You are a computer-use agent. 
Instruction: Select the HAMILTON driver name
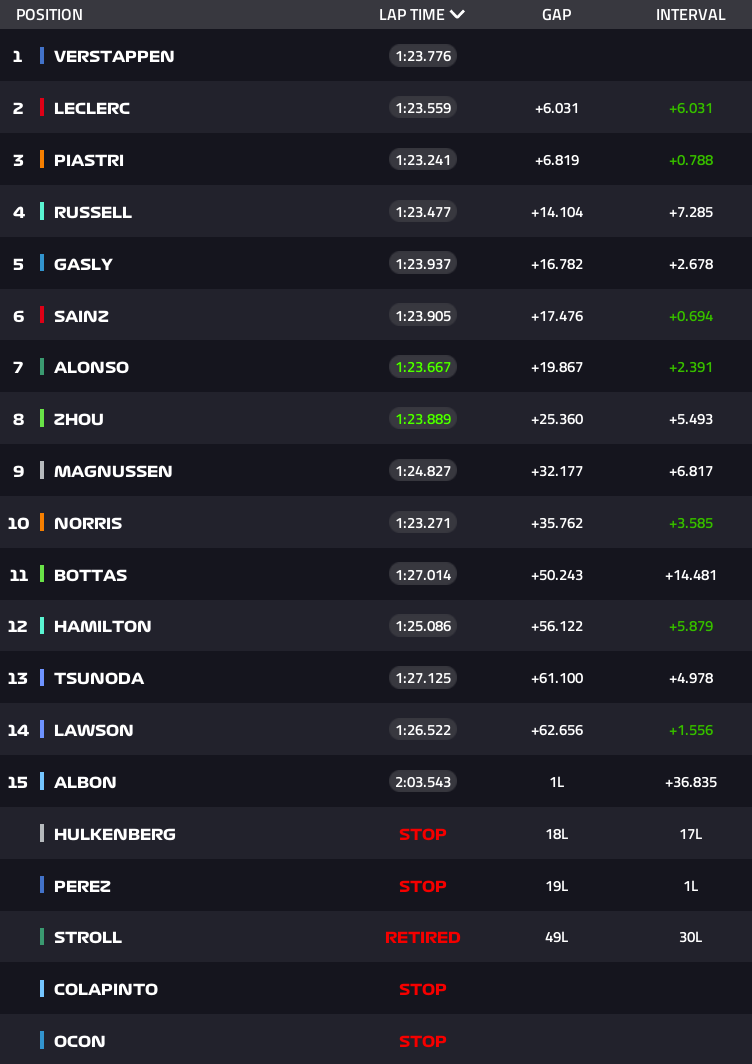pyautogui.click(x=102, y=626)
